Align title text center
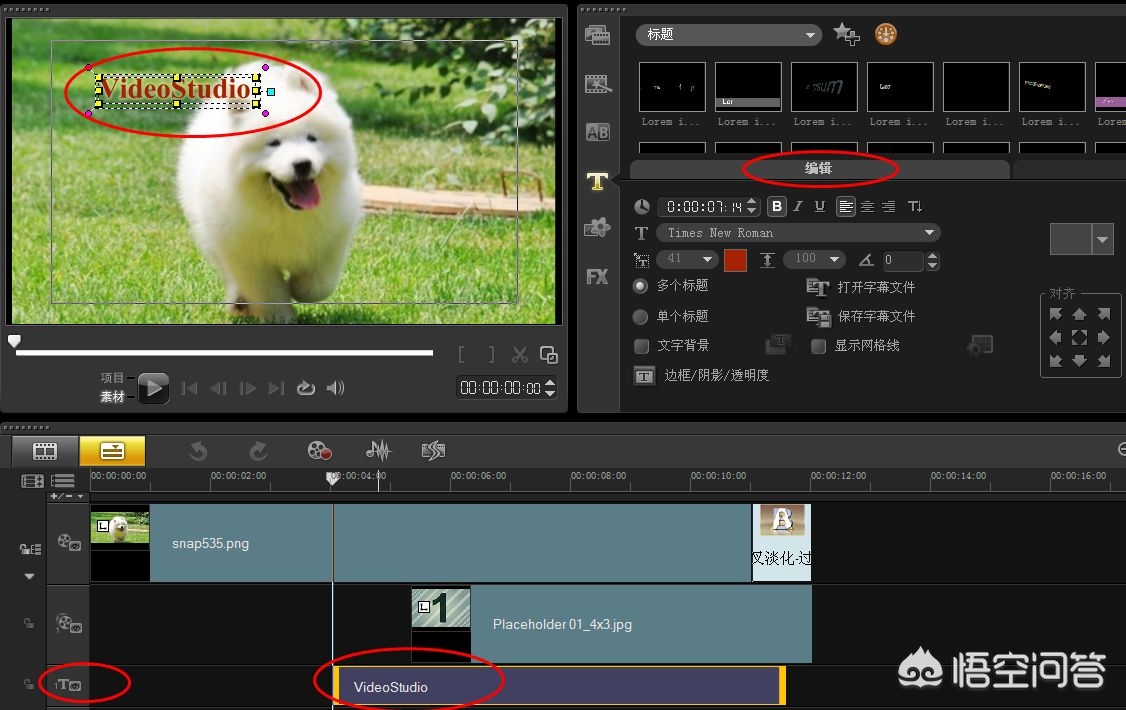Screen dimensions: 1126x710 tap(867, 207)
